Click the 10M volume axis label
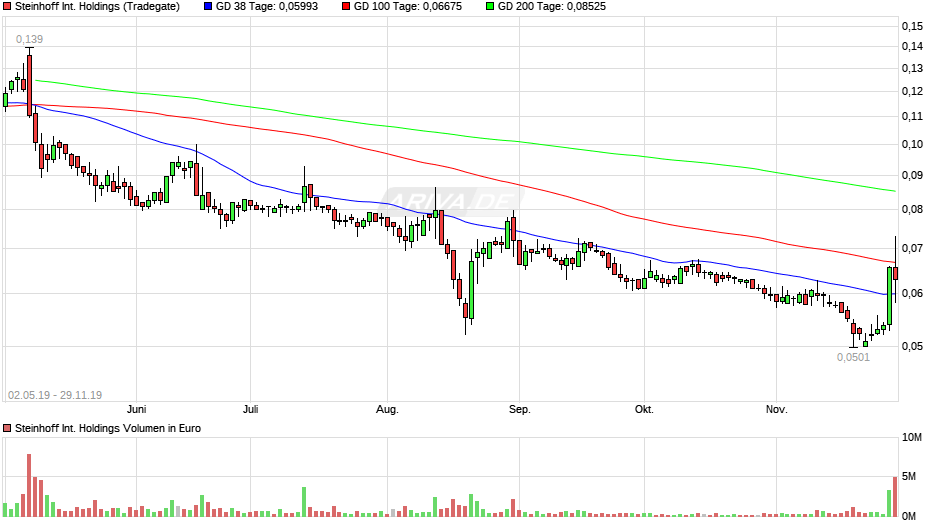Screen dimensions: 940x526 coord(912,437)
